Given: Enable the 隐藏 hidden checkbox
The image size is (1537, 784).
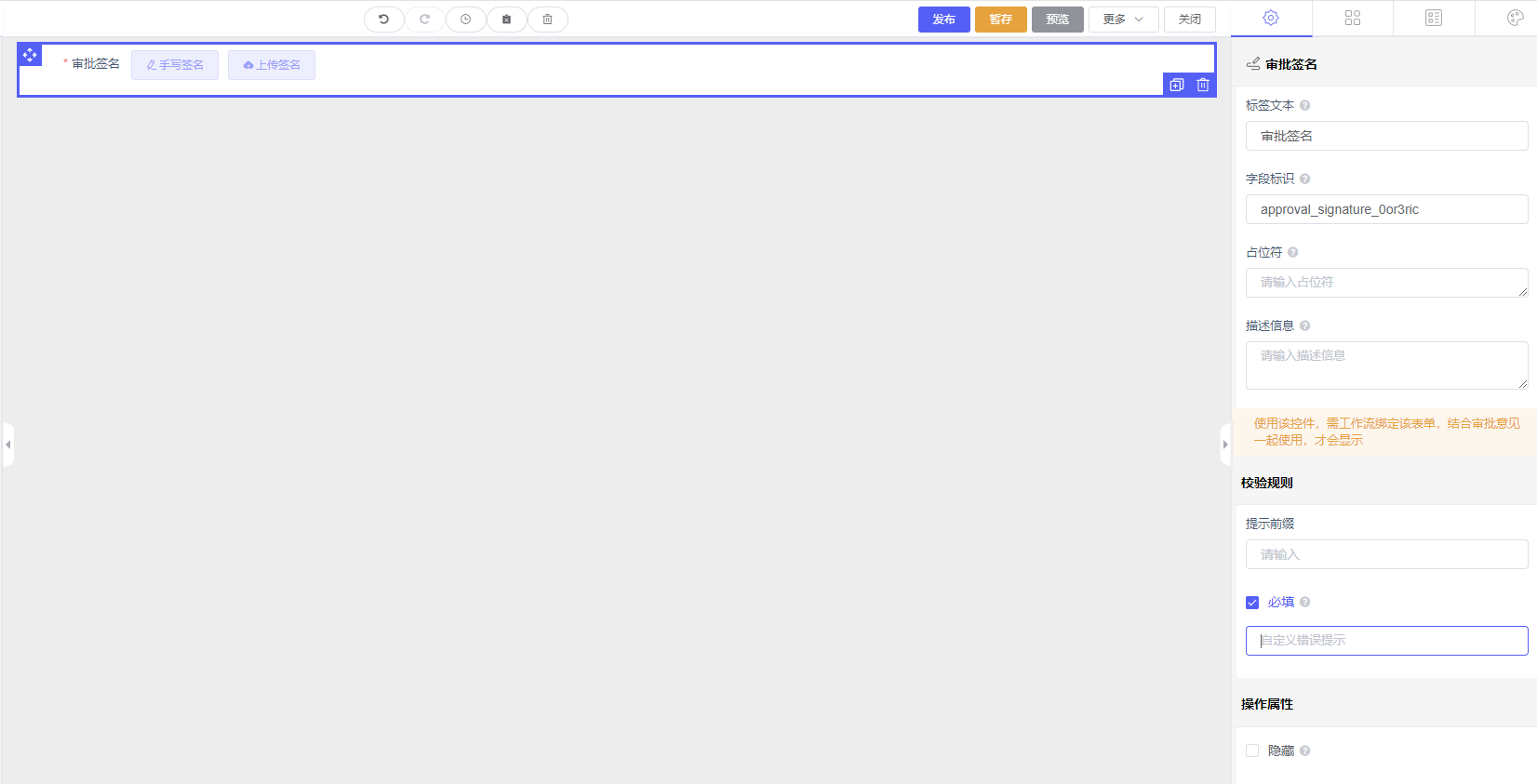Looking at the screenshot, I should [x=1252, y=751].
